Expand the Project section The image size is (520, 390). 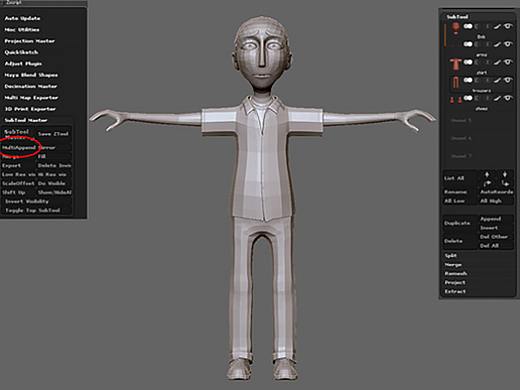pyautogui.click(x=455, y=282)
